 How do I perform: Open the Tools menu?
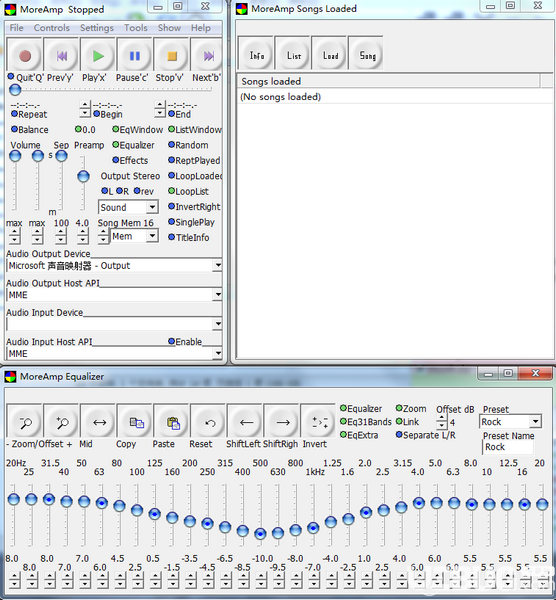click(135, 28)
